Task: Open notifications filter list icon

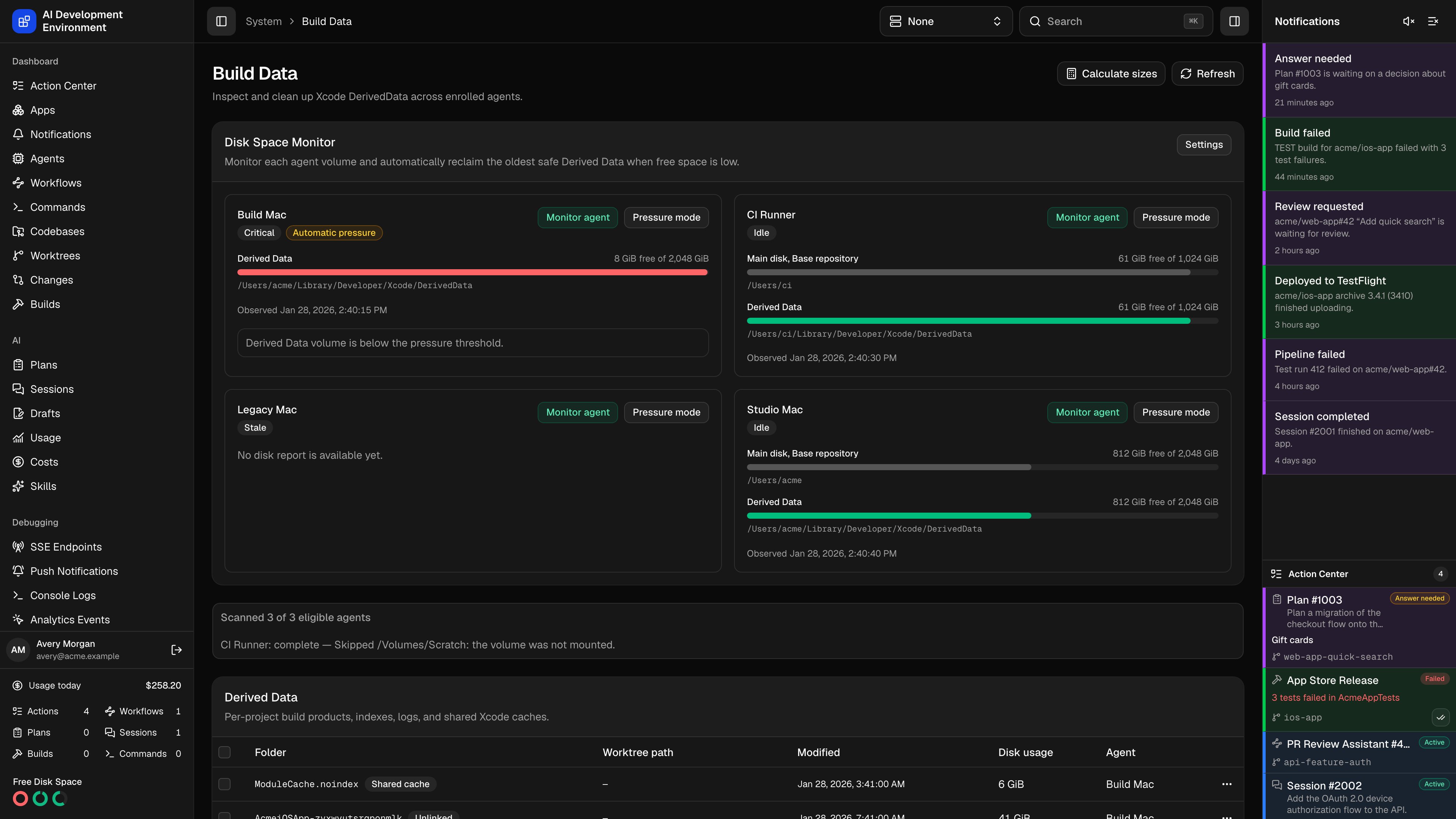Action: pyautogui.click(x=1433, y=22)
